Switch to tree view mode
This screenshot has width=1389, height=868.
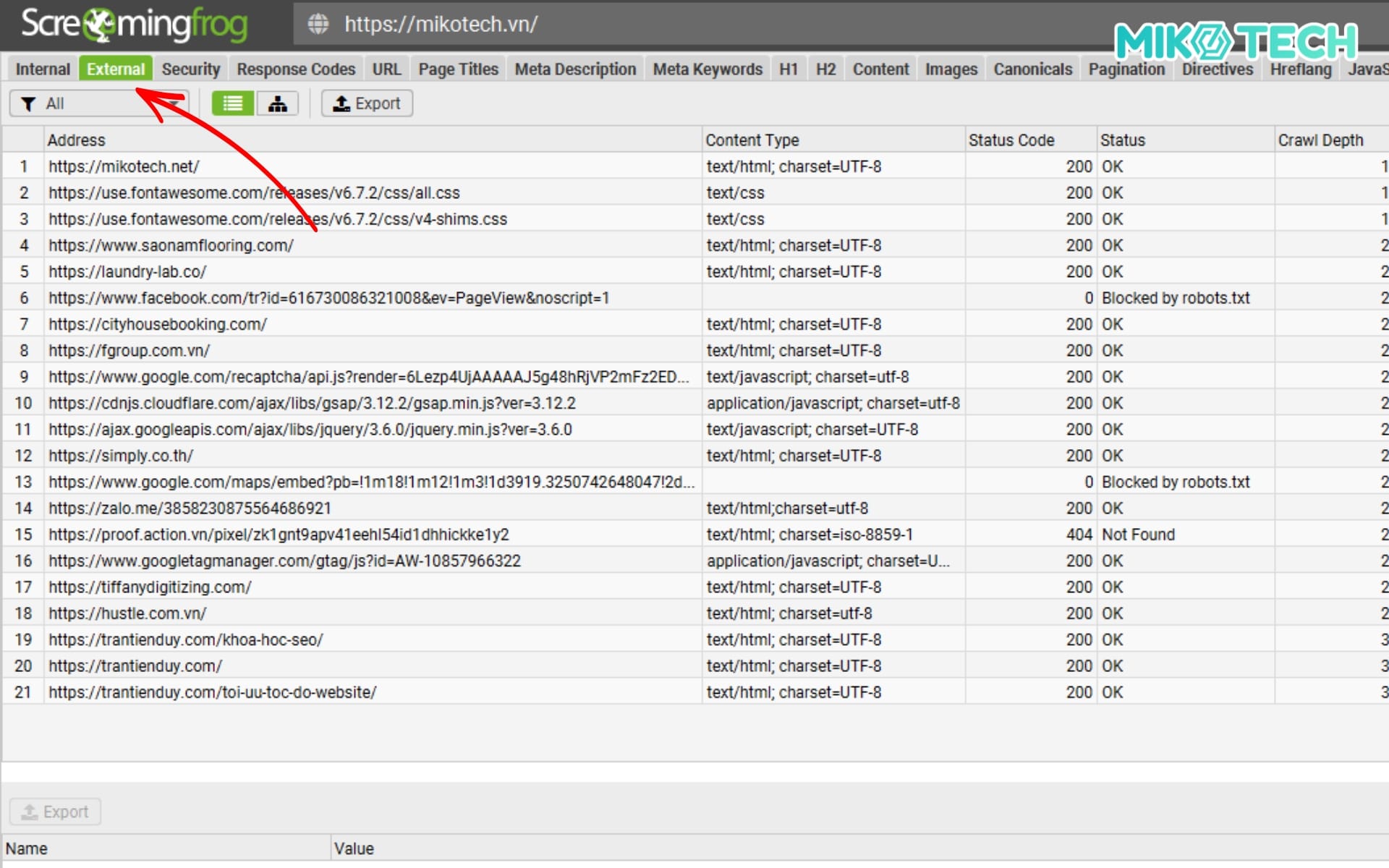coord(278,103)
